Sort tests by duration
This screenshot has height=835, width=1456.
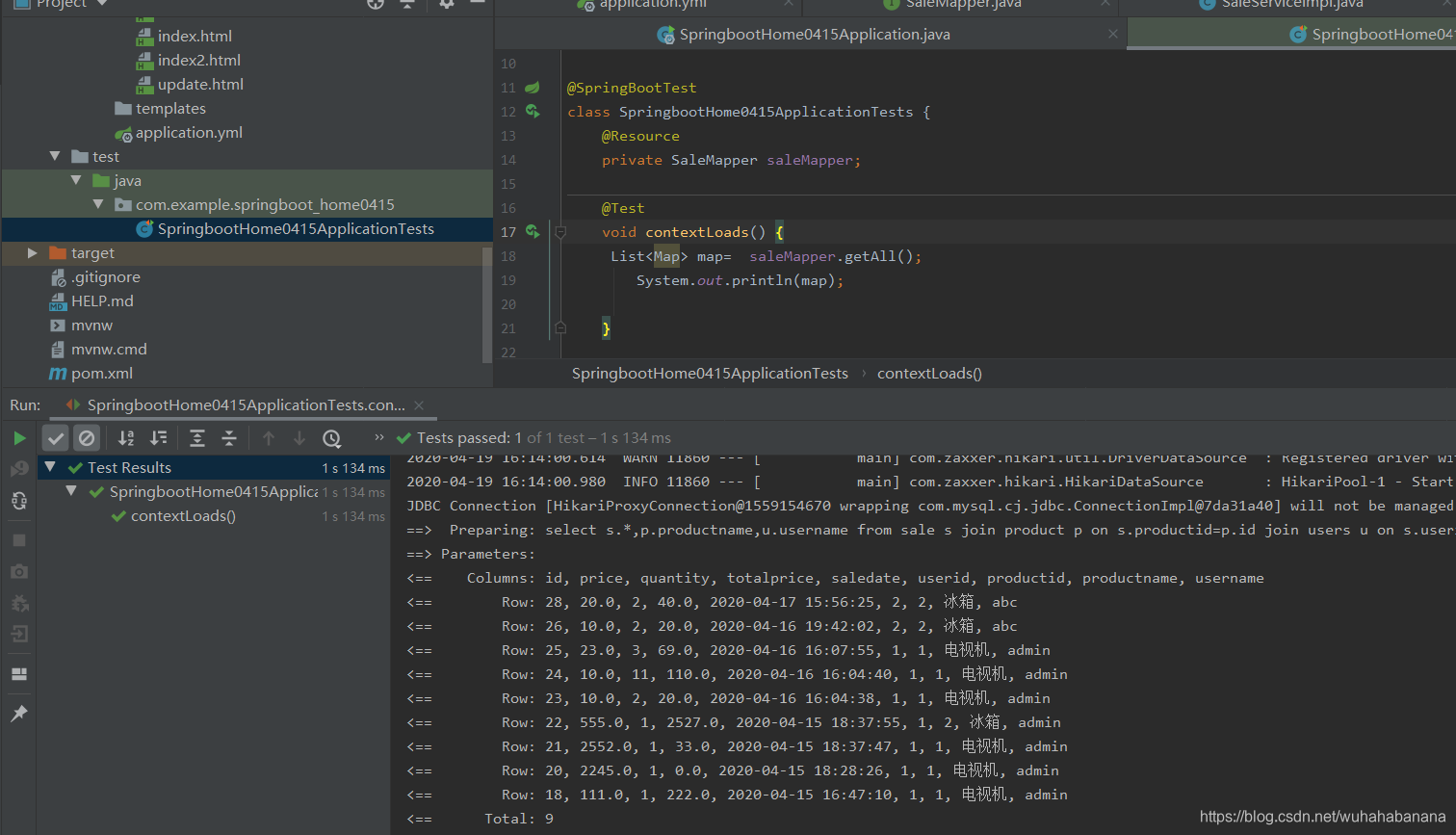(x=159, y=438)
